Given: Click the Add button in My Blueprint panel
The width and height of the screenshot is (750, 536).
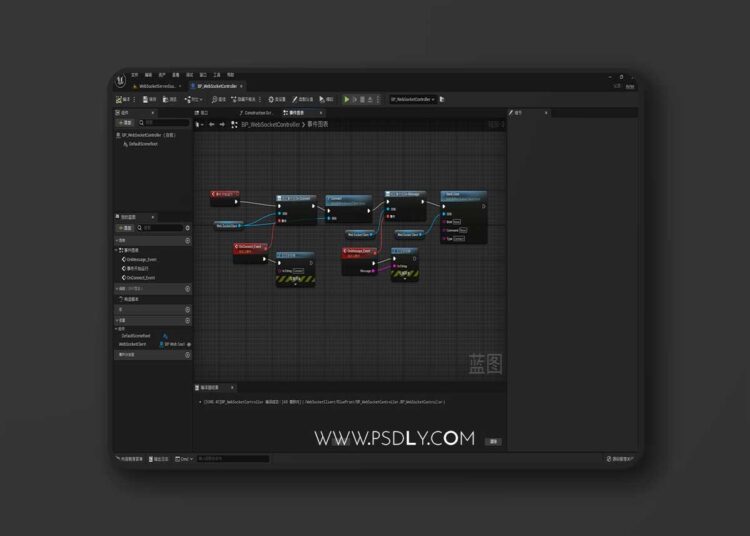Looking at the screenshot, I should (x=125, y=228).
